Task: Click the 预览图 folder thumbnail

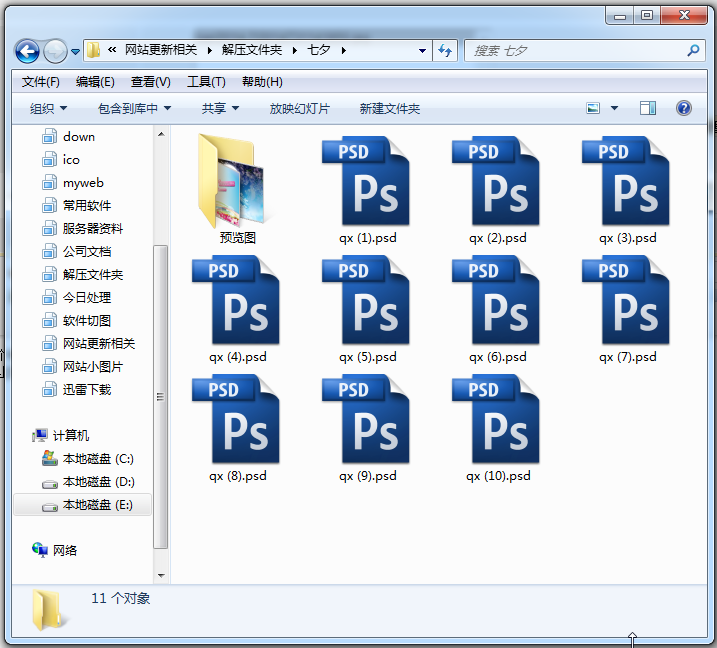Action: click(231, 181)
